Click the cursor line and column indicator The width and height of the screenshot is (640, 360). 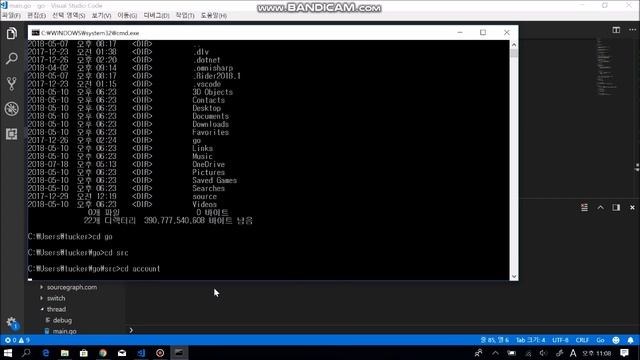pyautogui.click(x=495, y=340)
